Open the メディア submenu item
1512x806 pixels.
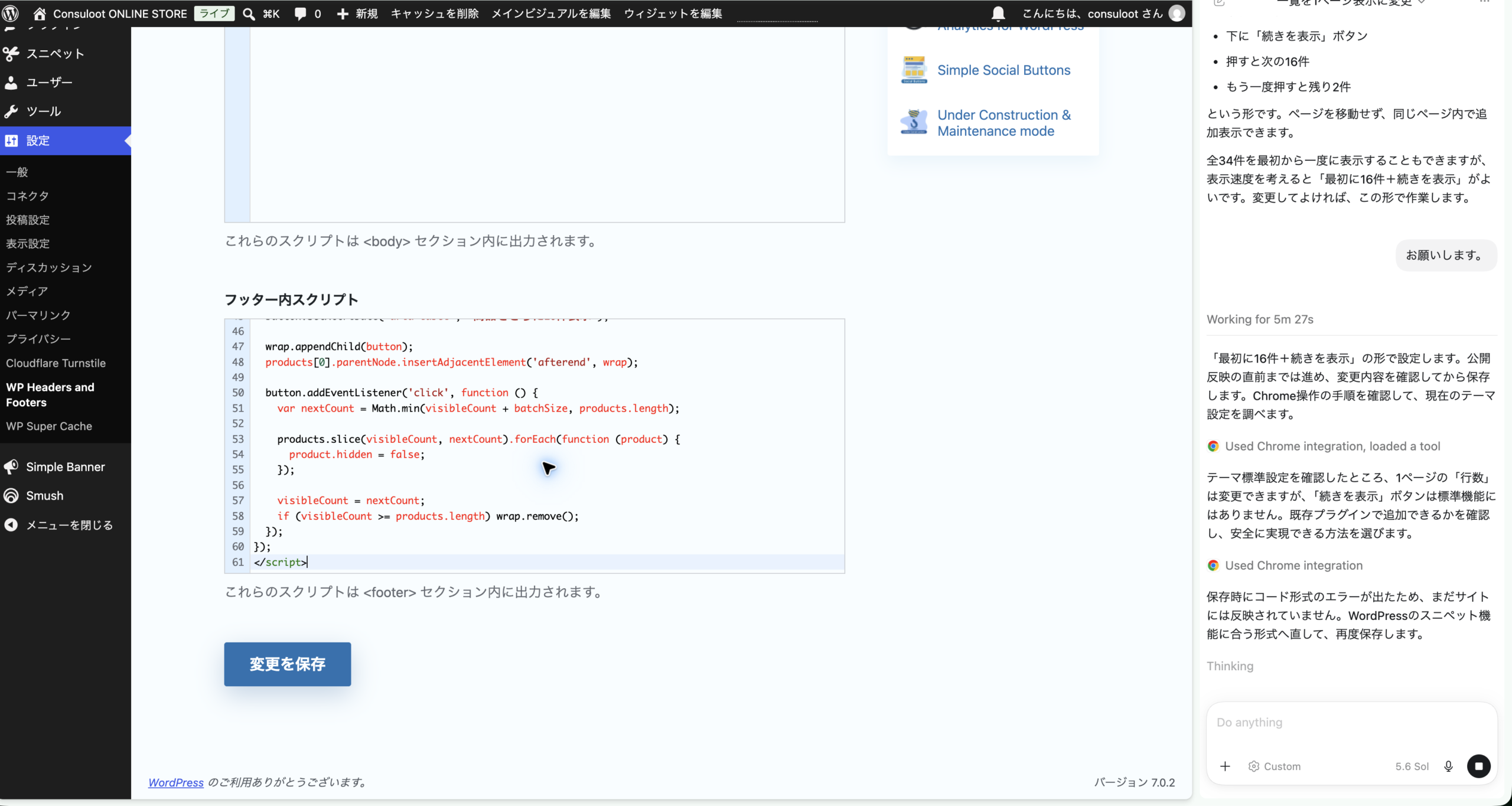(x=27, y=291)
